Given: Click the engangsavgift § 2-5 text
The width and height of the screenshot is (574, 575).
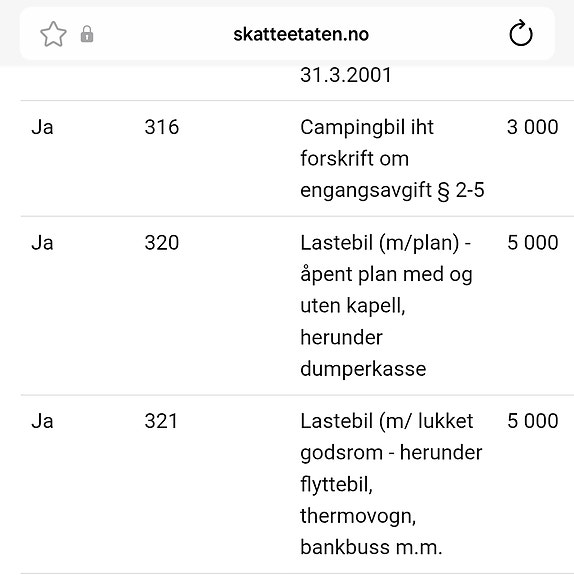Looking at the screenshot, I should pos(392,190).
